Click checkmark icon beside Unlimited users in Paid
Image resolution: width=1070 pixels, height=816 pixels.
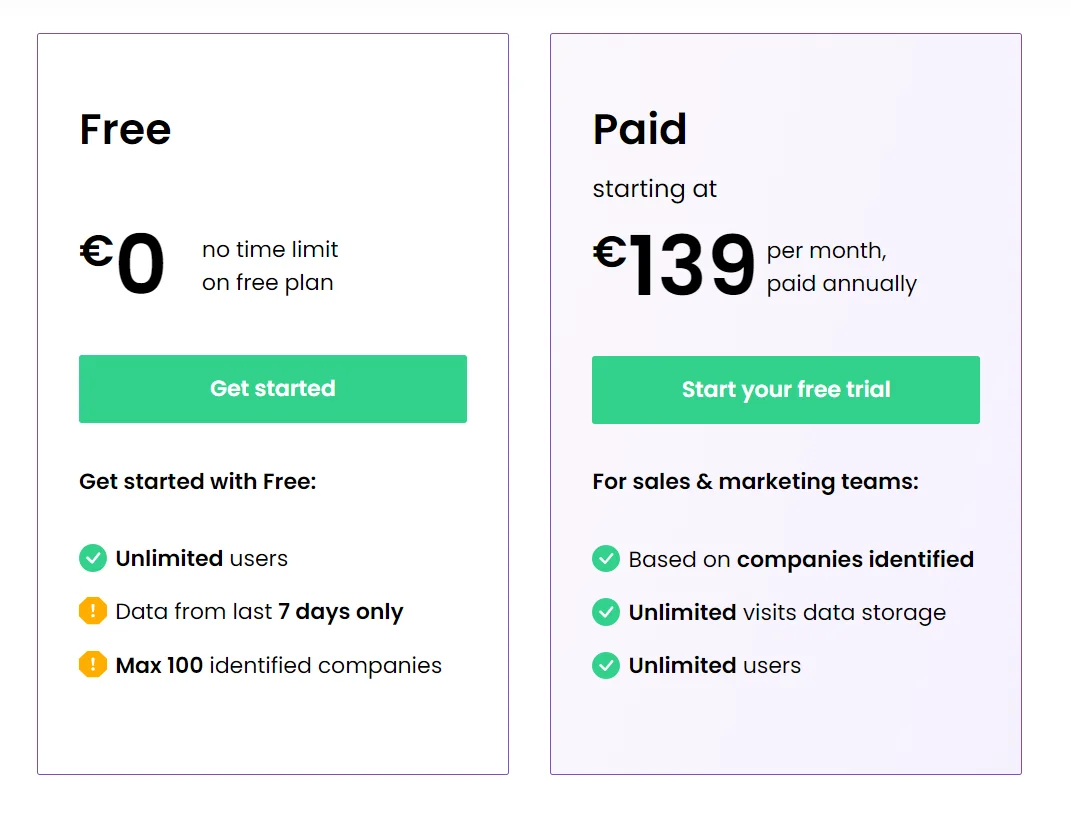[606, 665]
